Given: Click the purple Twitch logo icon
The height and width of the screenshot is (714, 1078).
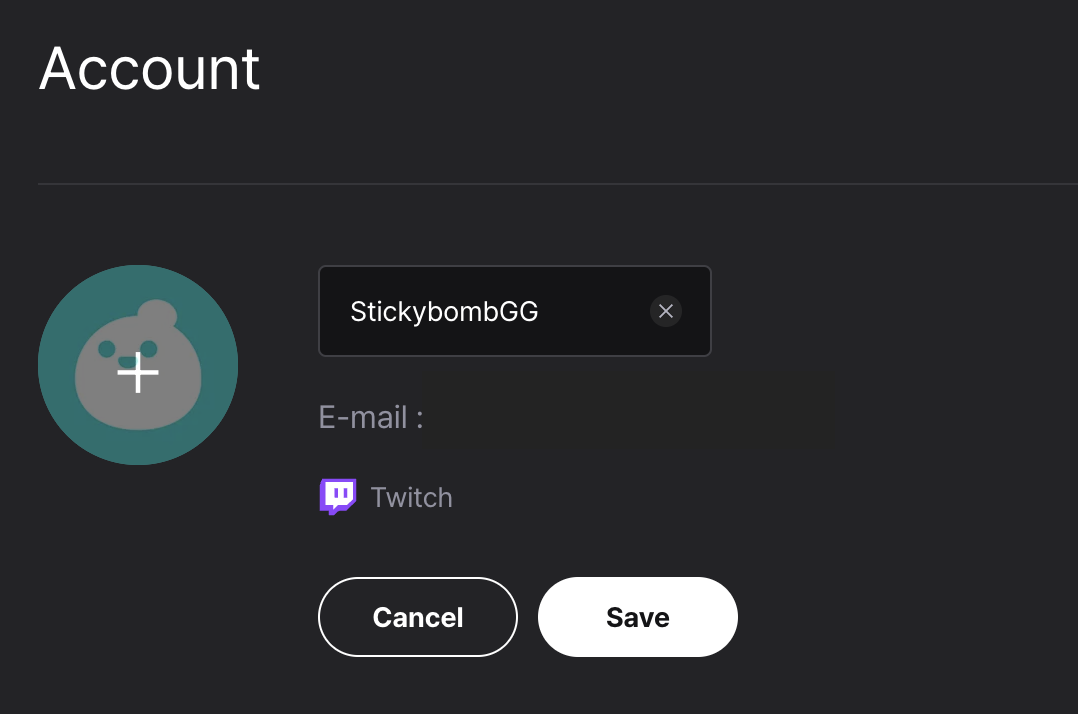Looking at the screenshot, I should pos(338,497).
